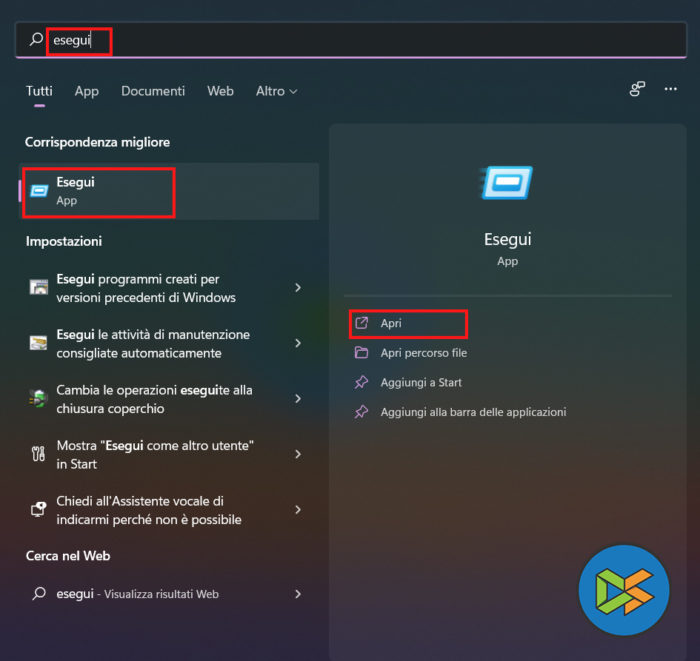700x661 pixels.
Task: Click pin icon beside 'Aggiungi alla barra delle applicazioni'
Action: (361, 412)
